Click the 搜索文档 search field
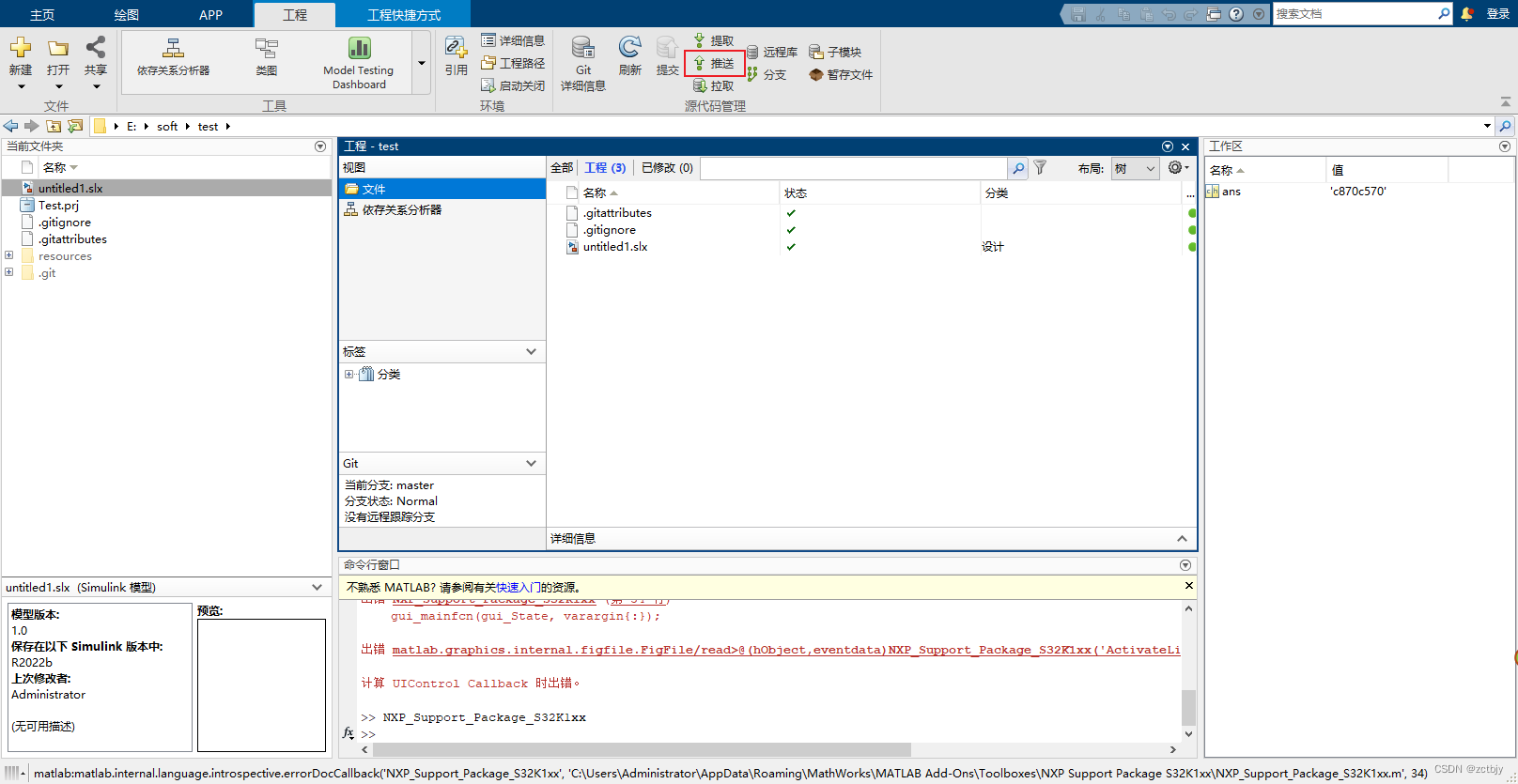The width and height of the screenshot is (1518, 784). click(x=1354, y=13)
